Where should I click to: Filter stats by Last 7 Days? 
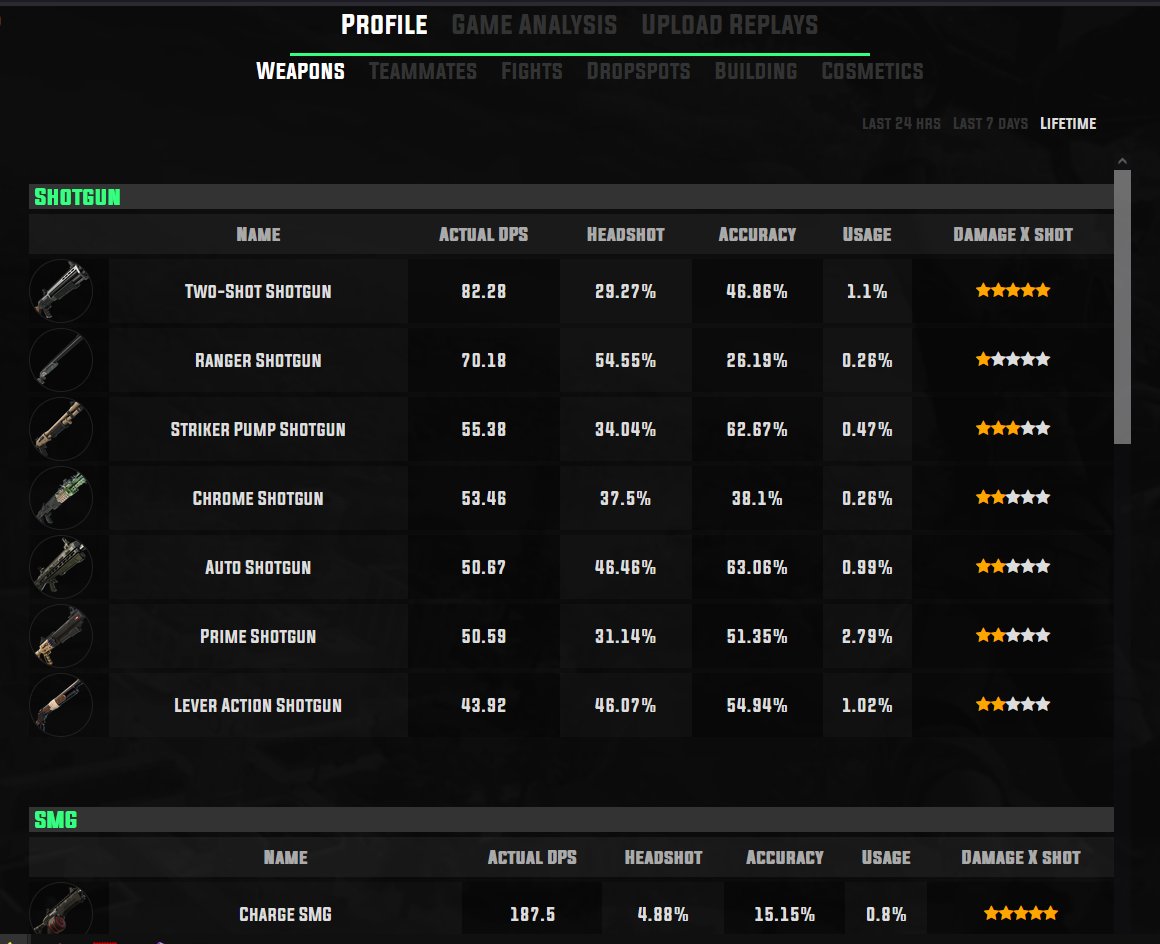pos(991,124)
